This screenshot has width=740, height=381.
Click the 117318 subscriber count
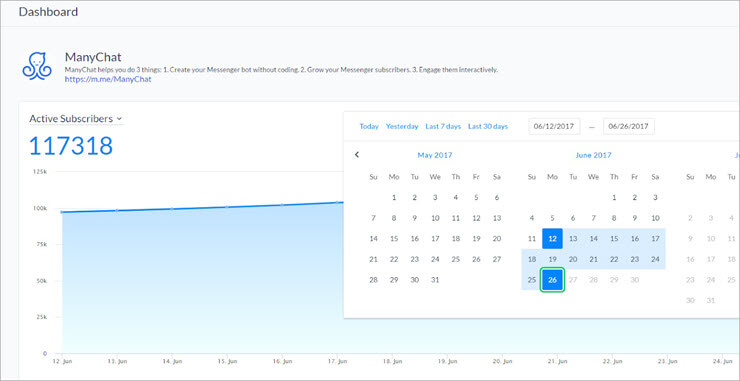click(x=71, y=146)
